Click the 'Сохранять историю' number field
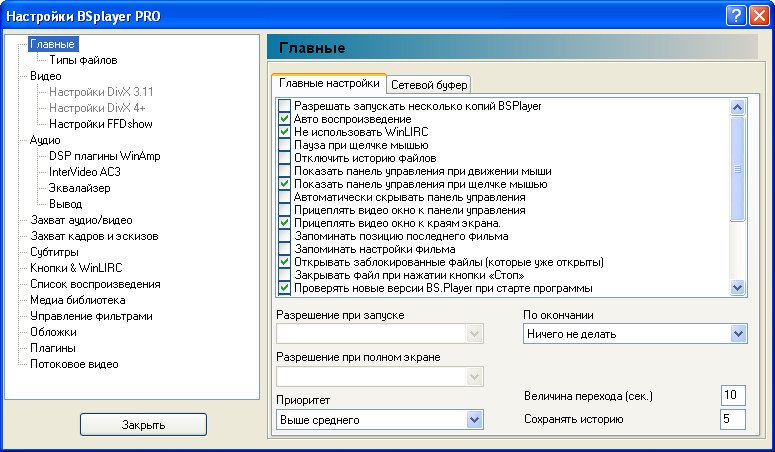775x452 pixels. click(x=733, y=419)
